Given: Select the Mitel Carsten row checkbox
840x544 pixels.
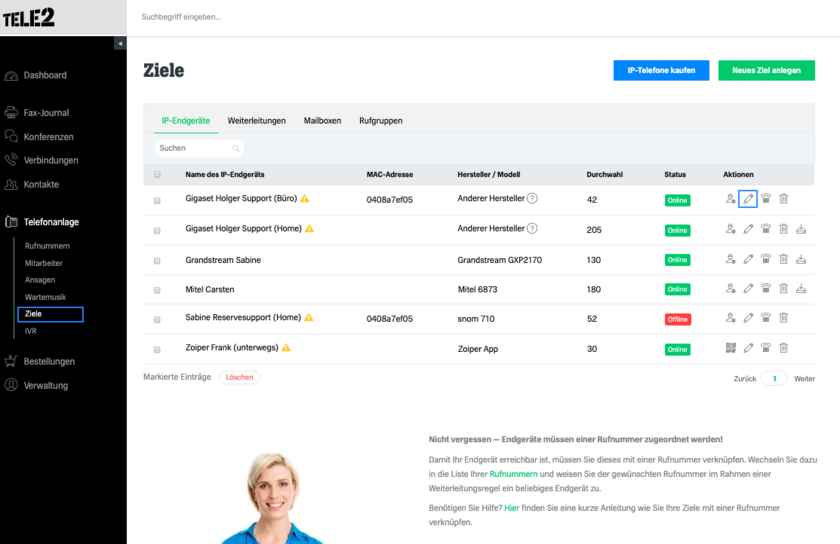Looking at the screenshot, I should pos(157,290).
